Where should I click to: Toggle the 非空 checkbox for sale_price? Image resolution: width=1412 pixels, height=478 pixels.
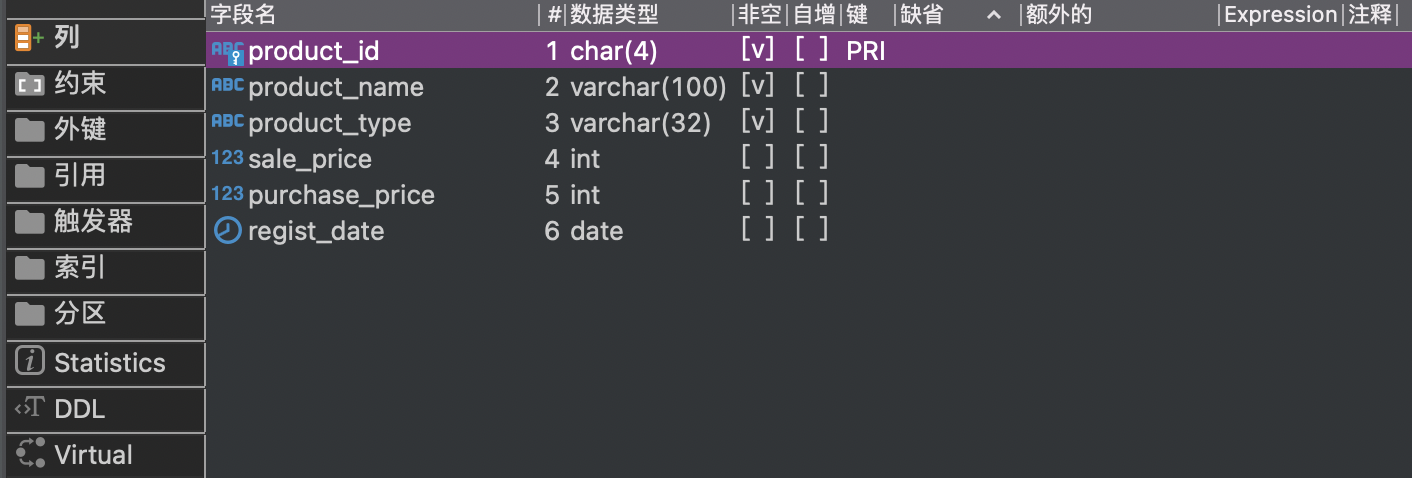pyautogui.click(x=757, y=159)
